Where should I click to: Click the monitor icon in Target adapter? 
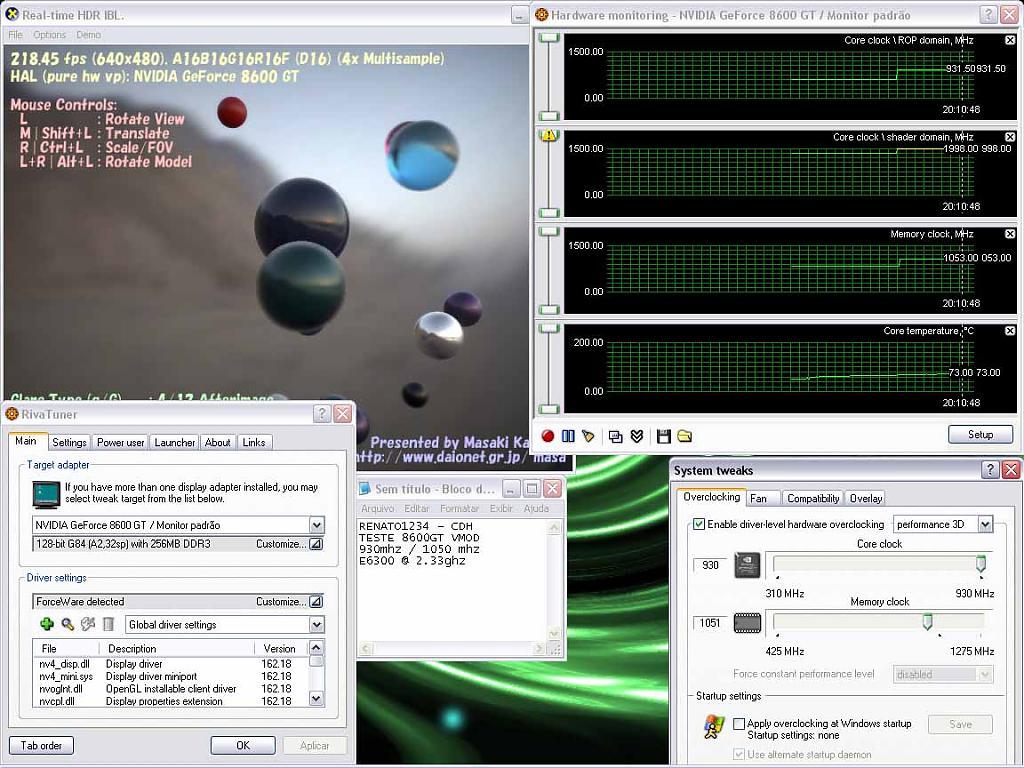pyautogui.click(x=46, y=494)
